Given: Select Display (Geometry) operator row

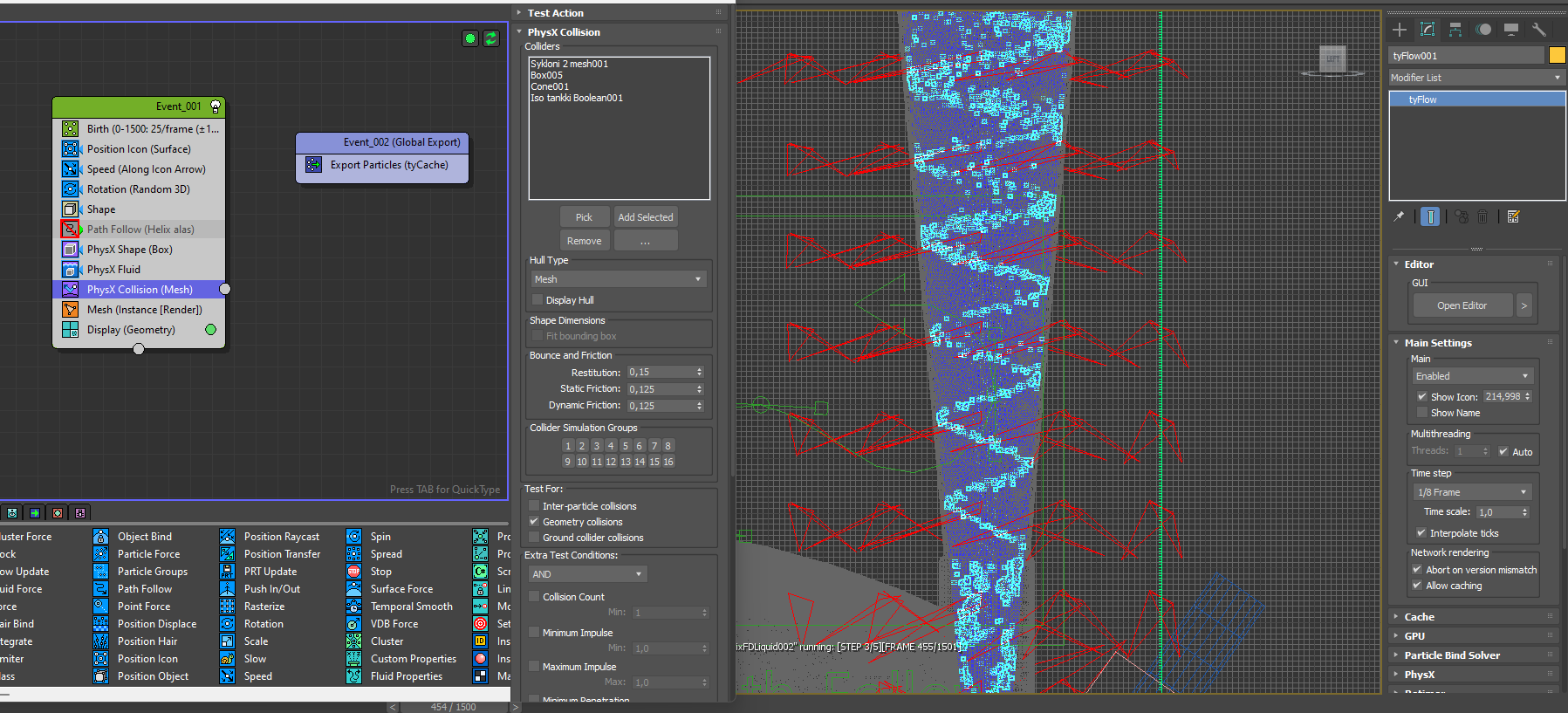Looking at the screenshot, I should 139,329.
